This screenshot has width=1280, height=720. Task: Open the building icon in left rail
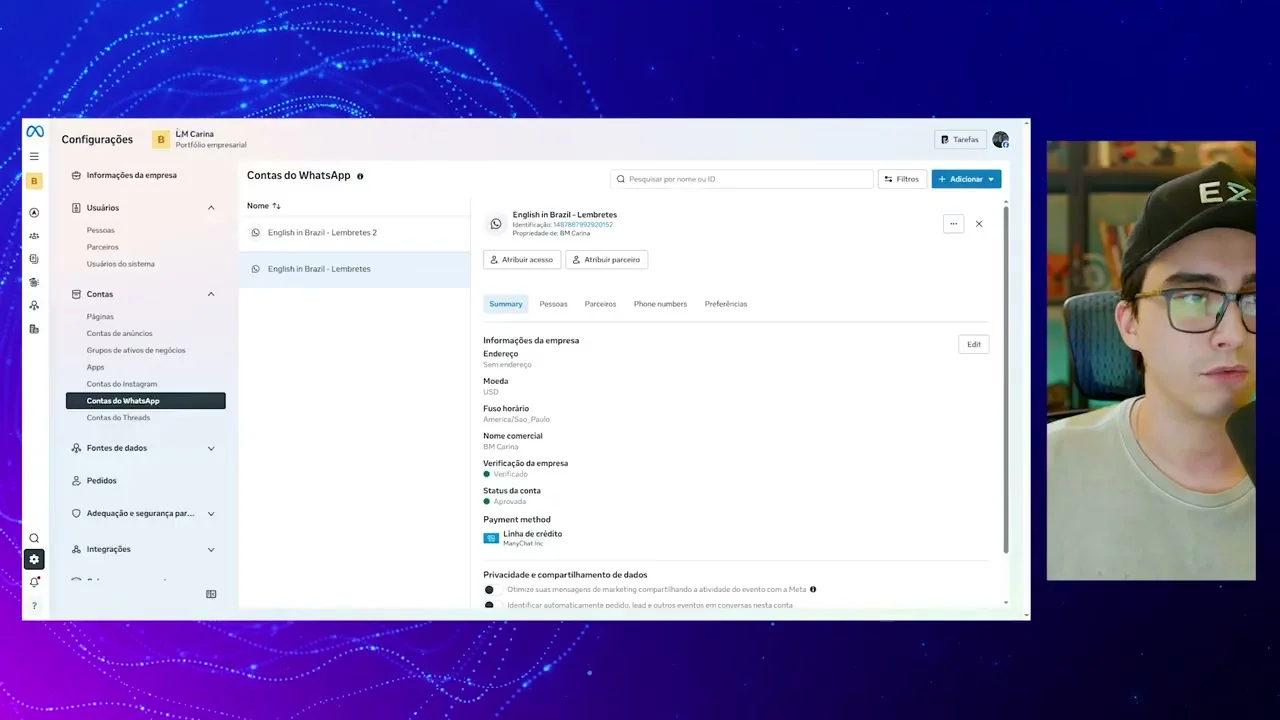pos(34,329)
